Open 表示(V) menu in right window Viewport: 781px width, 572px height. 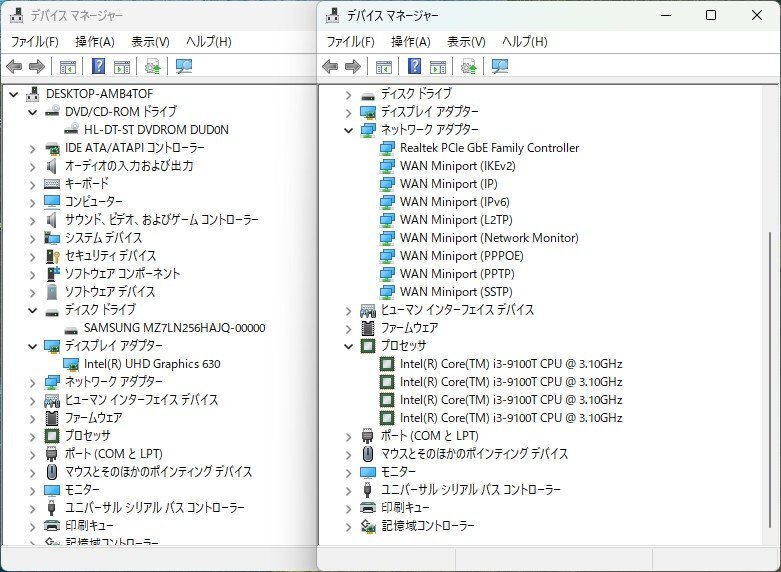pyautogui.click(x=466, y=41)
